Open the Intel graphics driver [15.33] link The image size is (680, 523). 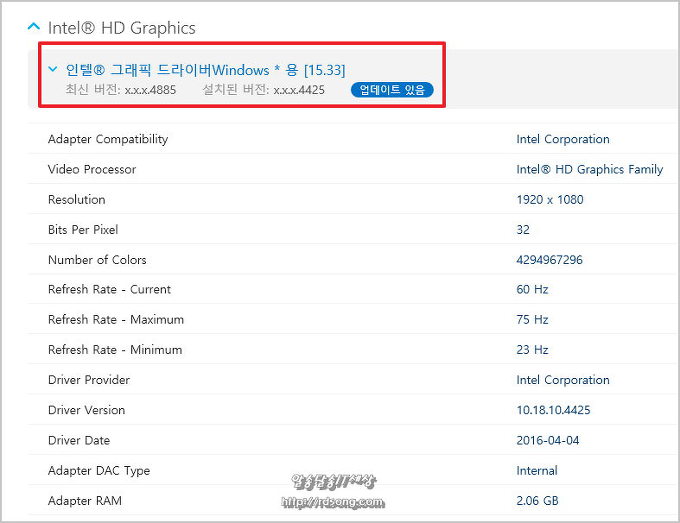coord(205,70)
